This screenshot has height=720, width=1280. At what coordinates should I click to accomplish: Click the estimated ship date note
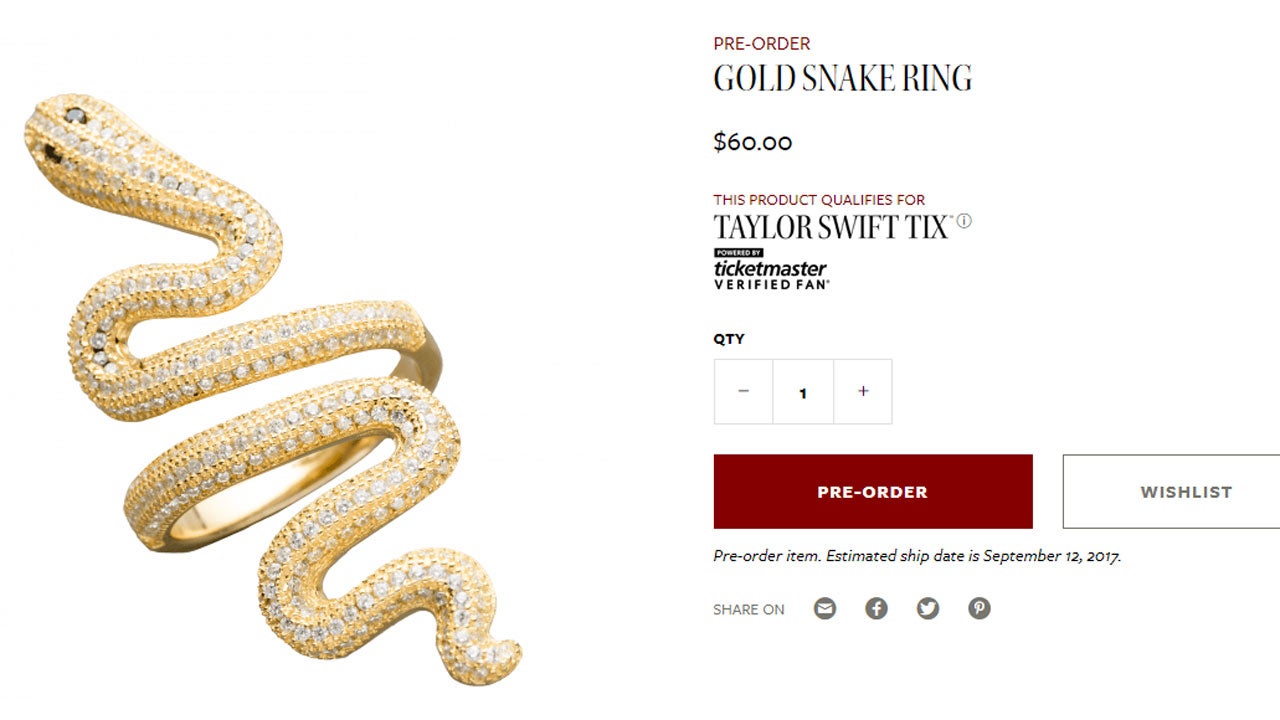click(916, 556)
